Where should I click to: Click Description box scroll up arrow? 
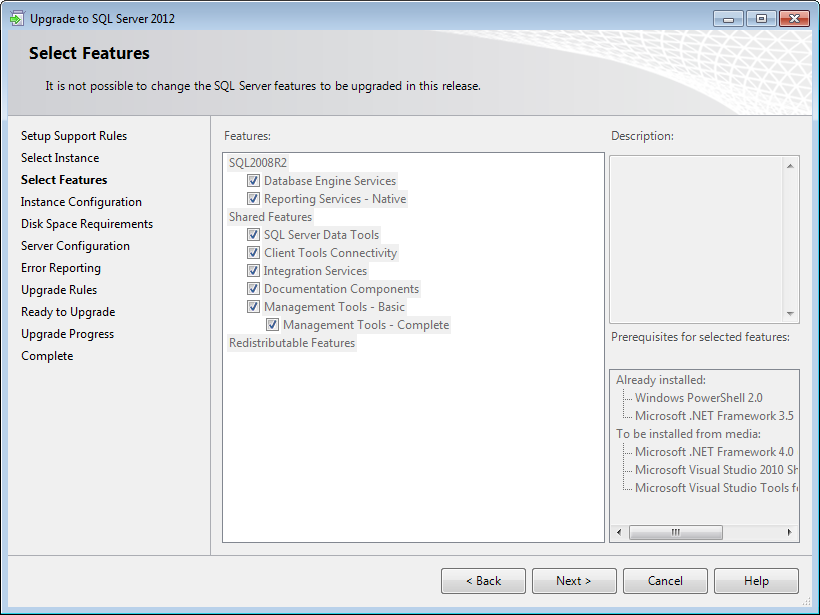click(790, 166)
